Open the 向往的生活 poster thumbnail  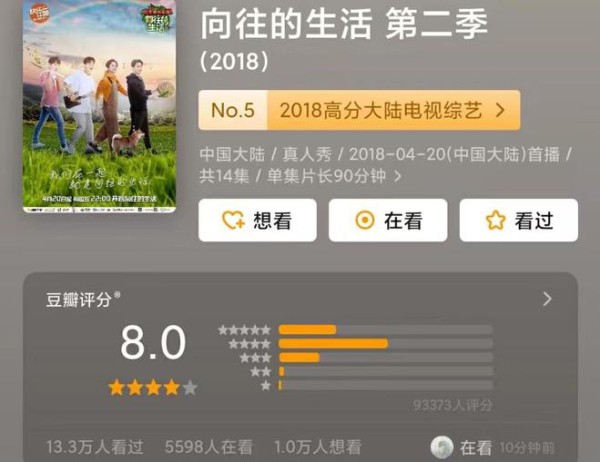[x=99, y=106]
